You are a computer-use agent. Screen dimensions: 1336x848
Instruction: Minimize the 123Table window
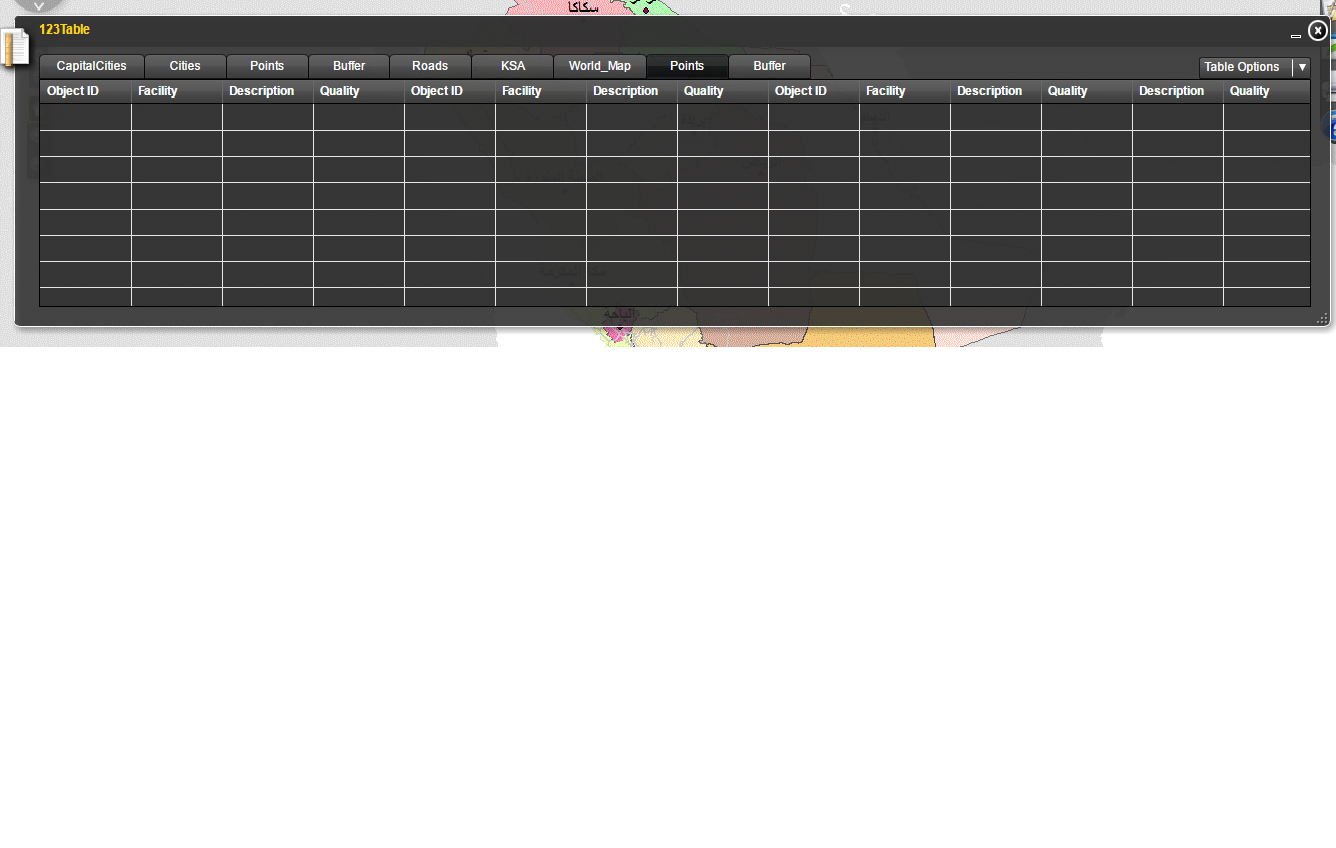point(1296,36)
